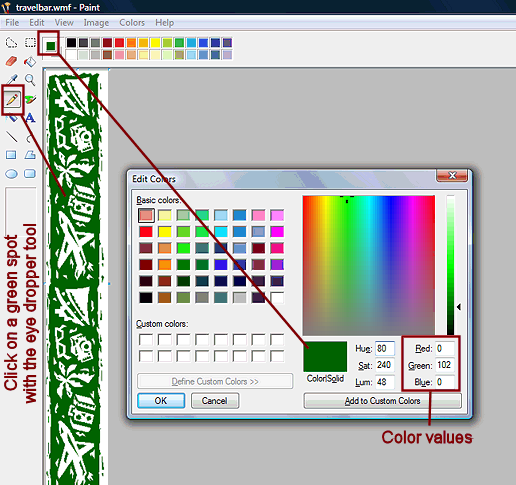
Task: Open the View menu
Action: coord(64,23)
